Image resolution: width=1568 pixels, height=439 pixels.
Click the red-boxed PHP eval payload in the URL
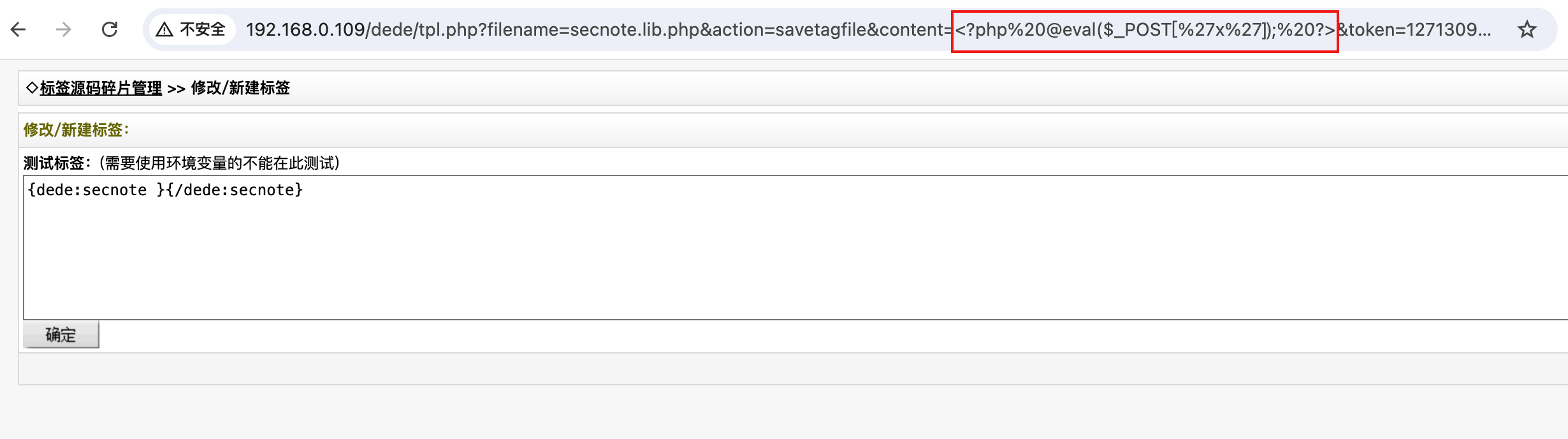click(x=1144, y=30)
